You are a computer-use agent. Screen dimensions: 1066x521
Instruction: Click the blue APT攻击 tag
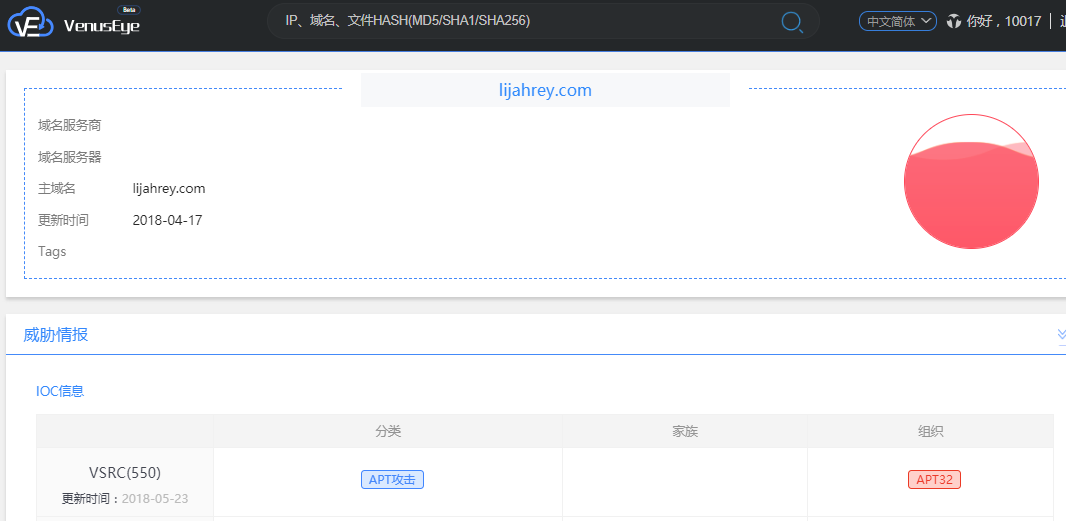[392, 480]
